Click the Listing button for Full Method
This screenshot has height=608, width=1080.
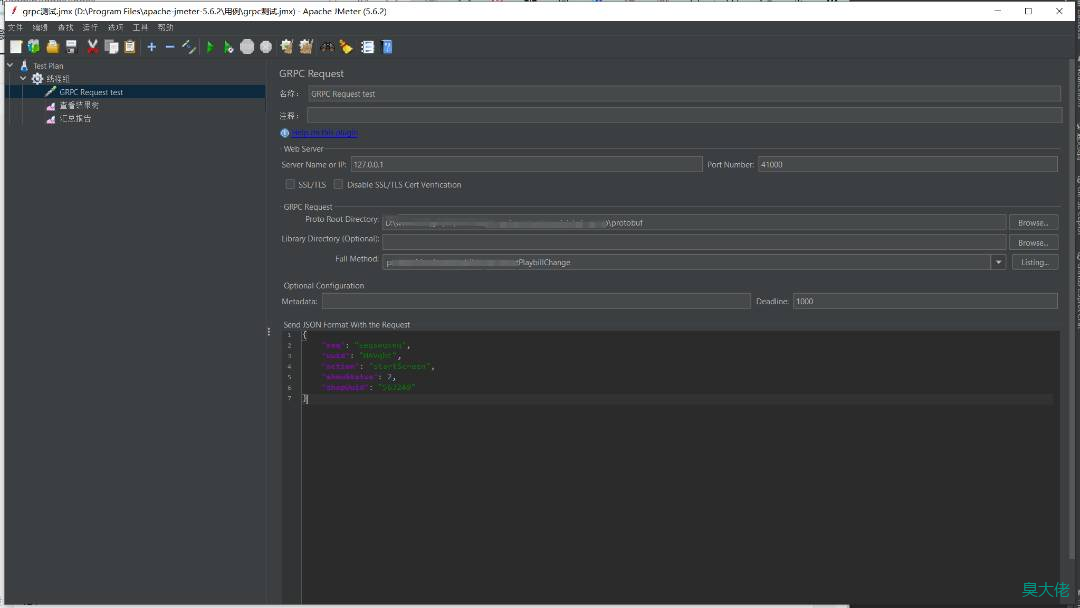pyautogui.click(x=1035, y=262)
